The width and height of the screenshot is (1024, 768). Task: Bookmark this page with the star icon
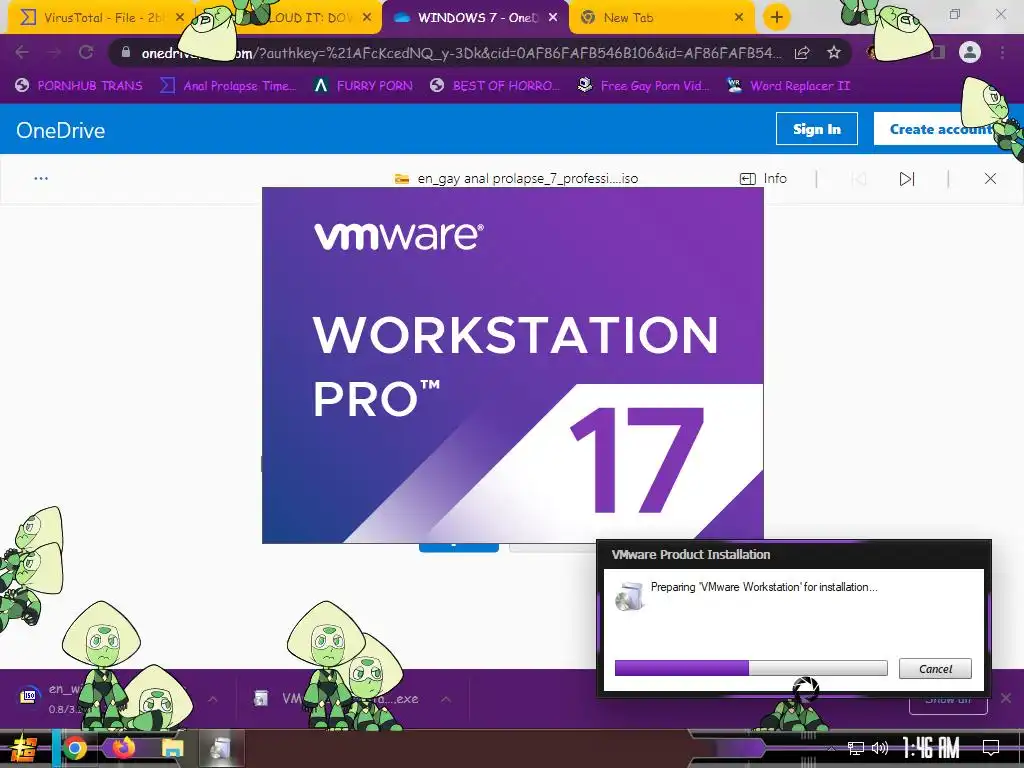pyautogui.click(x=833, y=53)
